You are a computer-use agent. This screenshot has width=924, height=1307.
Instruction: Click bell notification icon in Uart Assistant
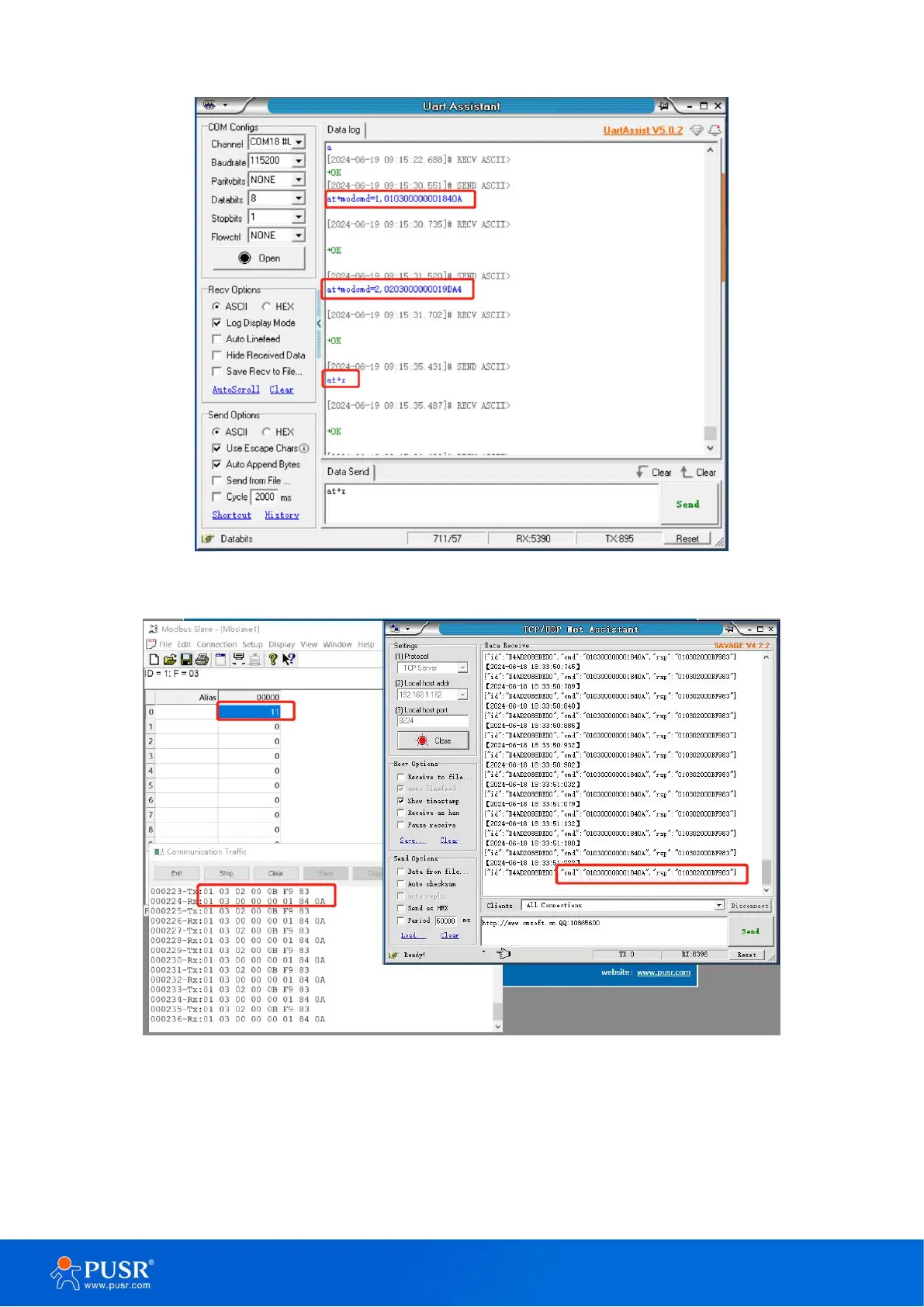(715, 130)
